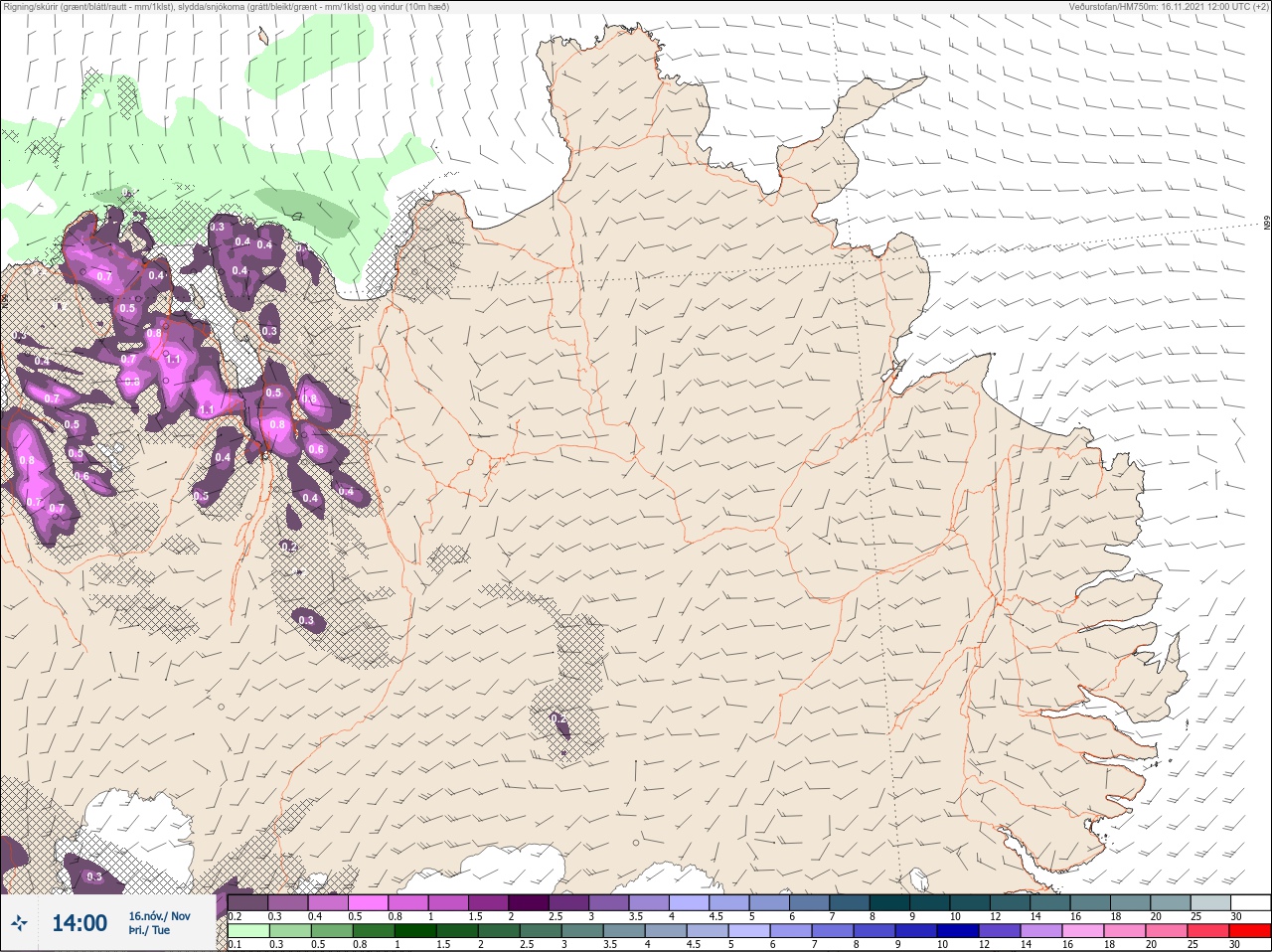The image size is (1272, 952).
Task: Select the white swatch after 25, top legend row
Action: tap(1250, 902)
